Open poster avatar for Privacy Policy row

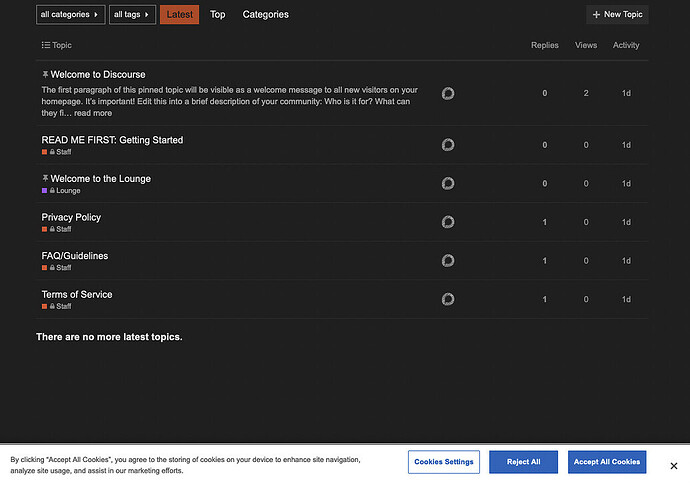(x=448, y=222)
